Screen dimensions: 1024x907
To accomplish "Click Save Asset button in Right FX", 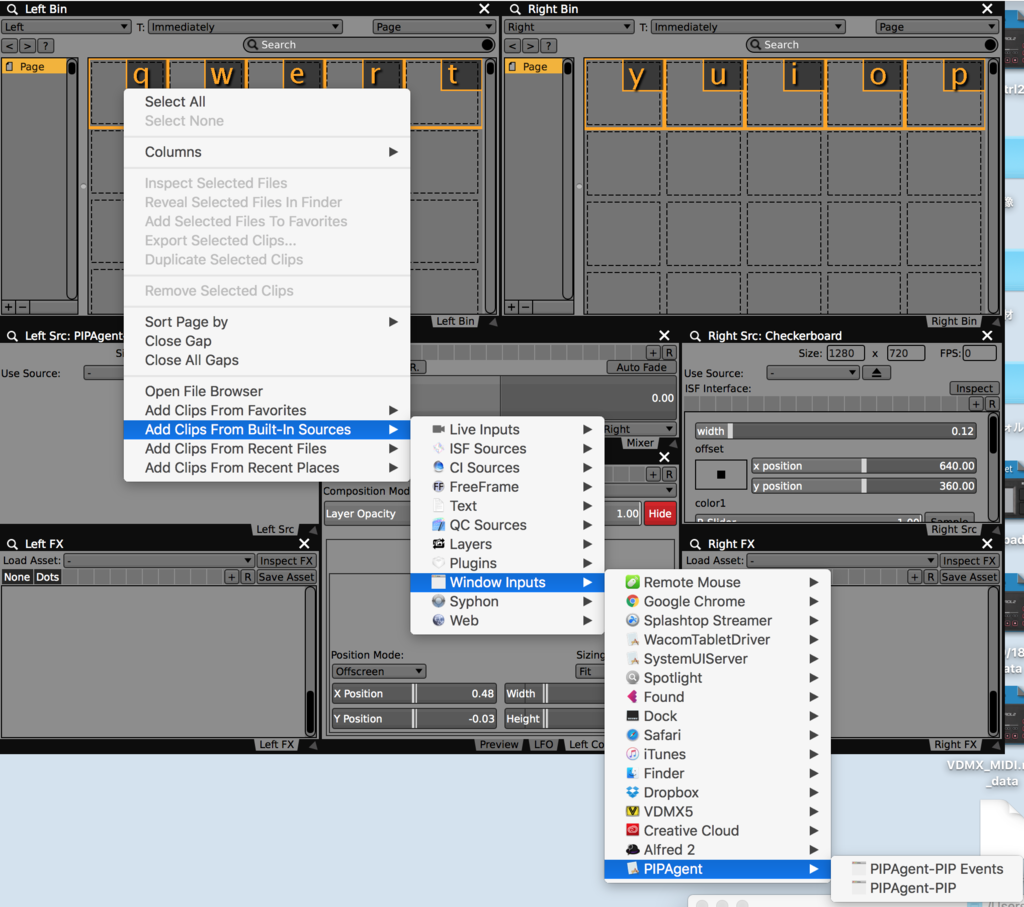I will (969, 577).
